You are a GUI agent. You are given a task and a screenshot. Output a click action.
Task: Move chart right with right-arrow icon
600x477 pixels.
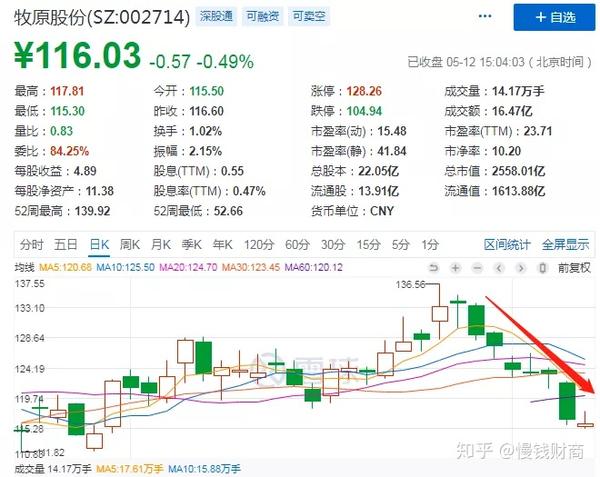coord(521,268)
